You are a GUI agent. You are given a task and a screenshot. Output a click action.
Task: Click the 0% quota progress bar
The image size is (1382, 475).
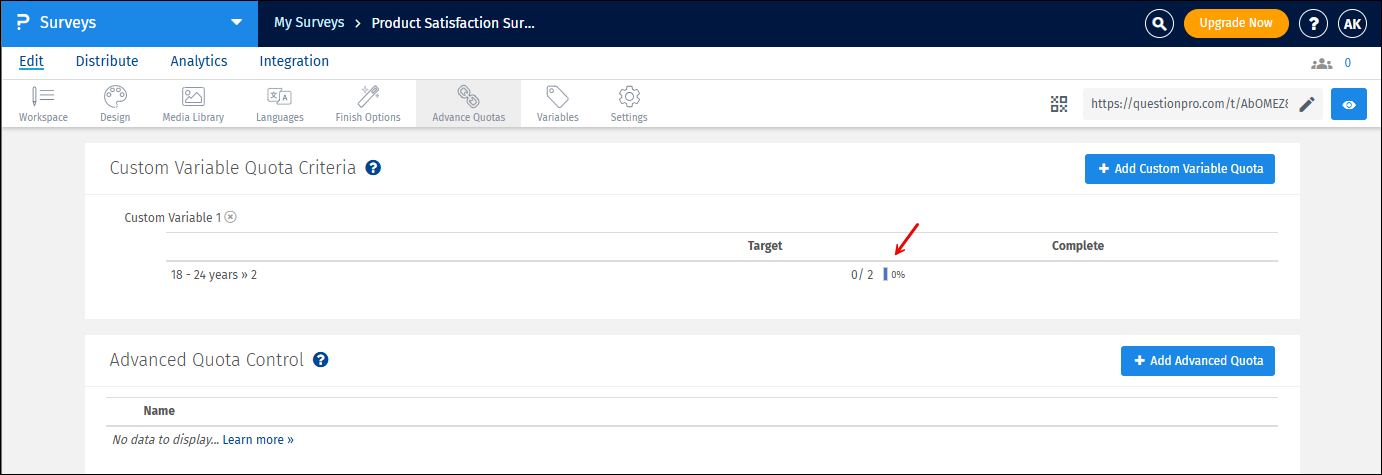(x=886, y=274)
